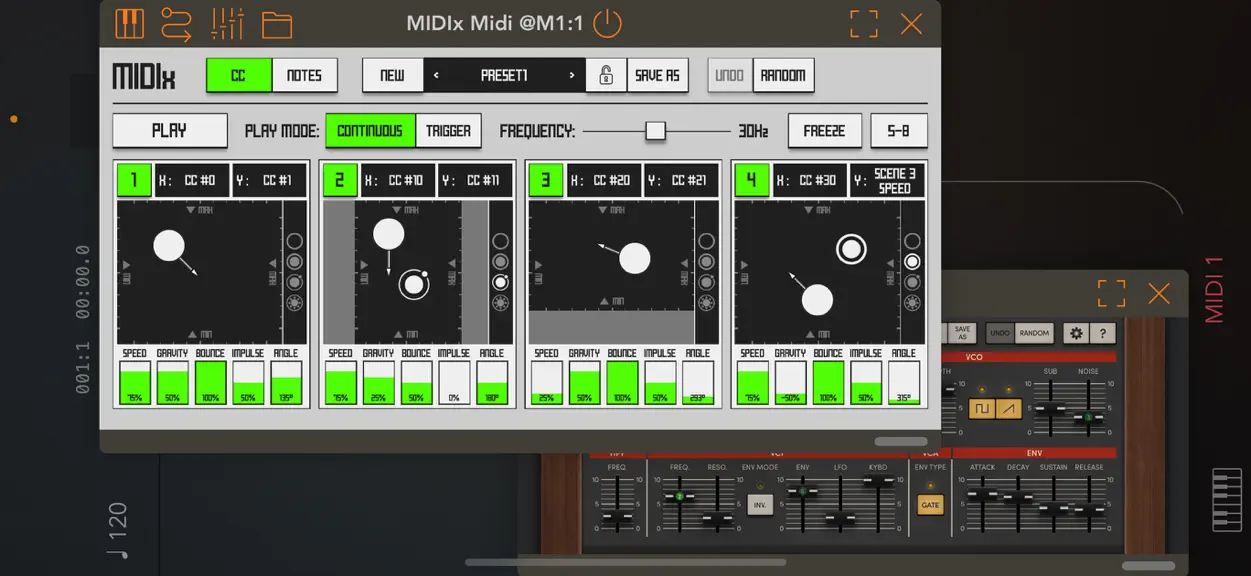
Task: Toggle pad 2 enable button
Action: [340, 180]
